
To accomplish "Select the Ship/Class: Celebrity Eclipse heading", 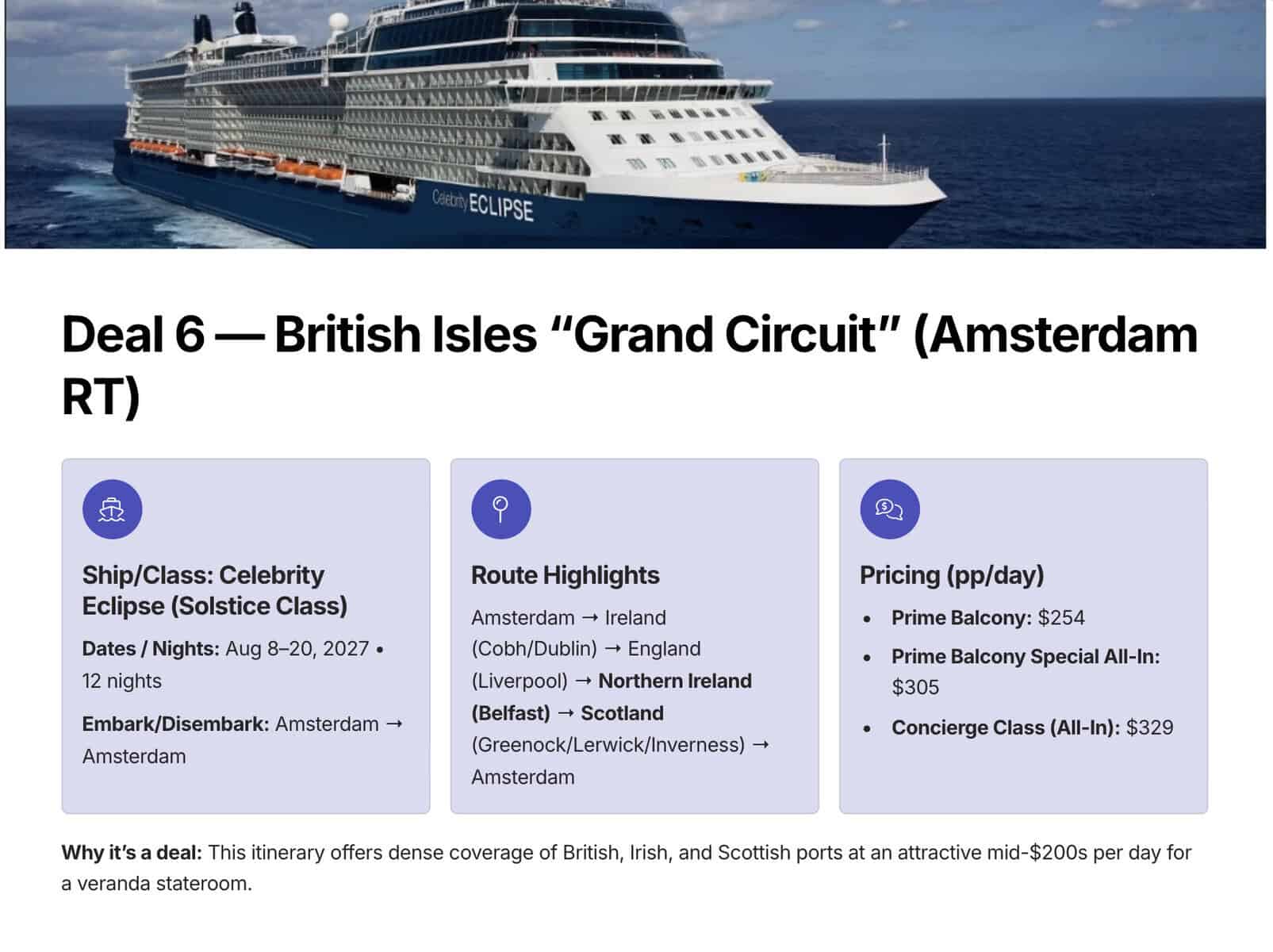I will coord(214,590).
